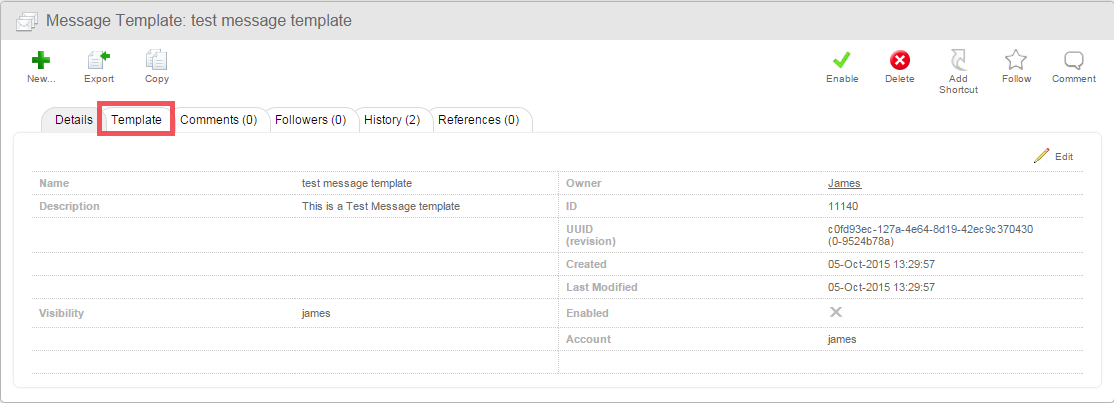This screenshot has height=403, width=1114.
Task: Click the message template envelope header icon
Action: click(x=28, y=20)
